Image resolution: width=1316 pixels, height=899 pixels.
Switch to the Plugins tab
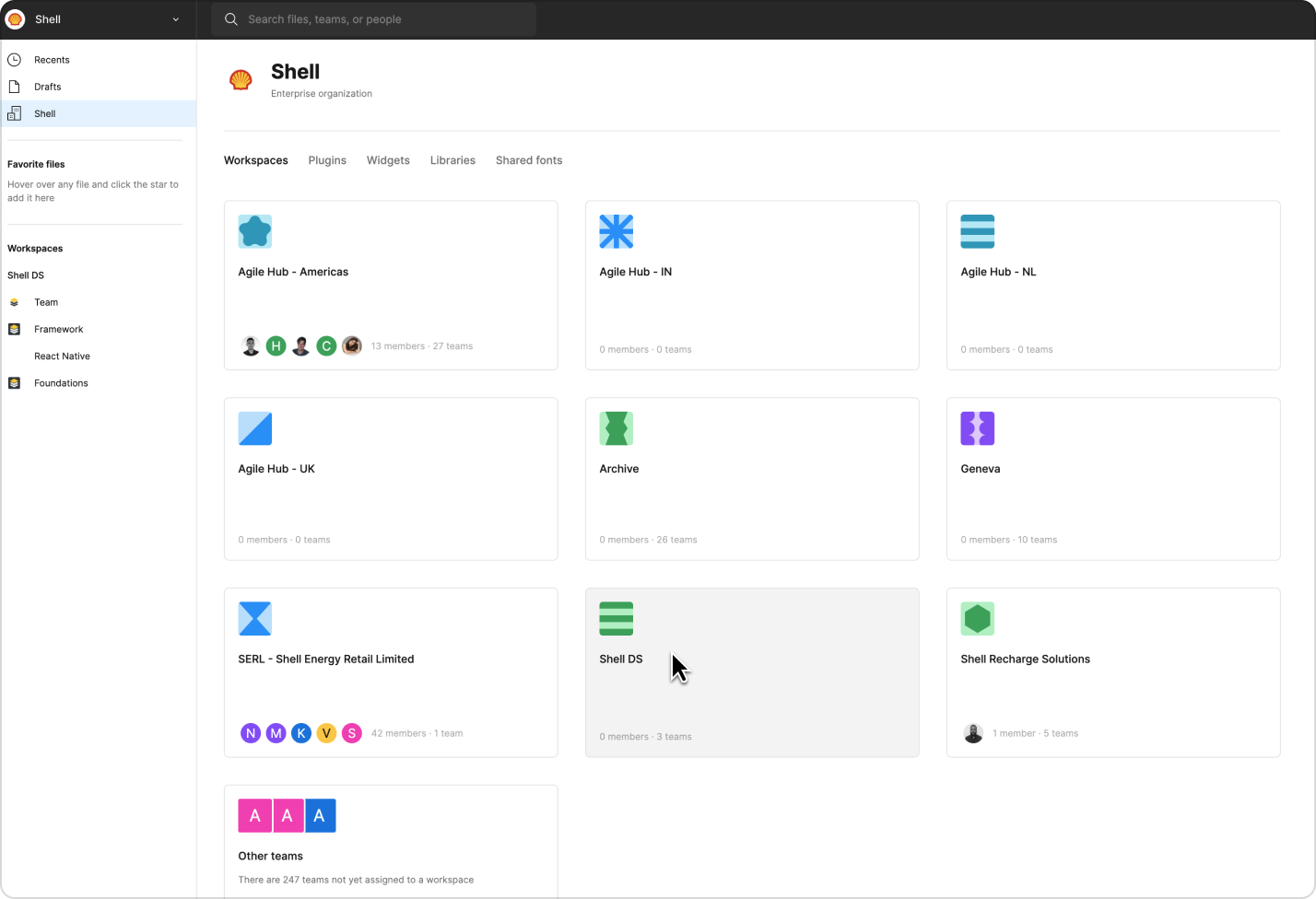327,160
